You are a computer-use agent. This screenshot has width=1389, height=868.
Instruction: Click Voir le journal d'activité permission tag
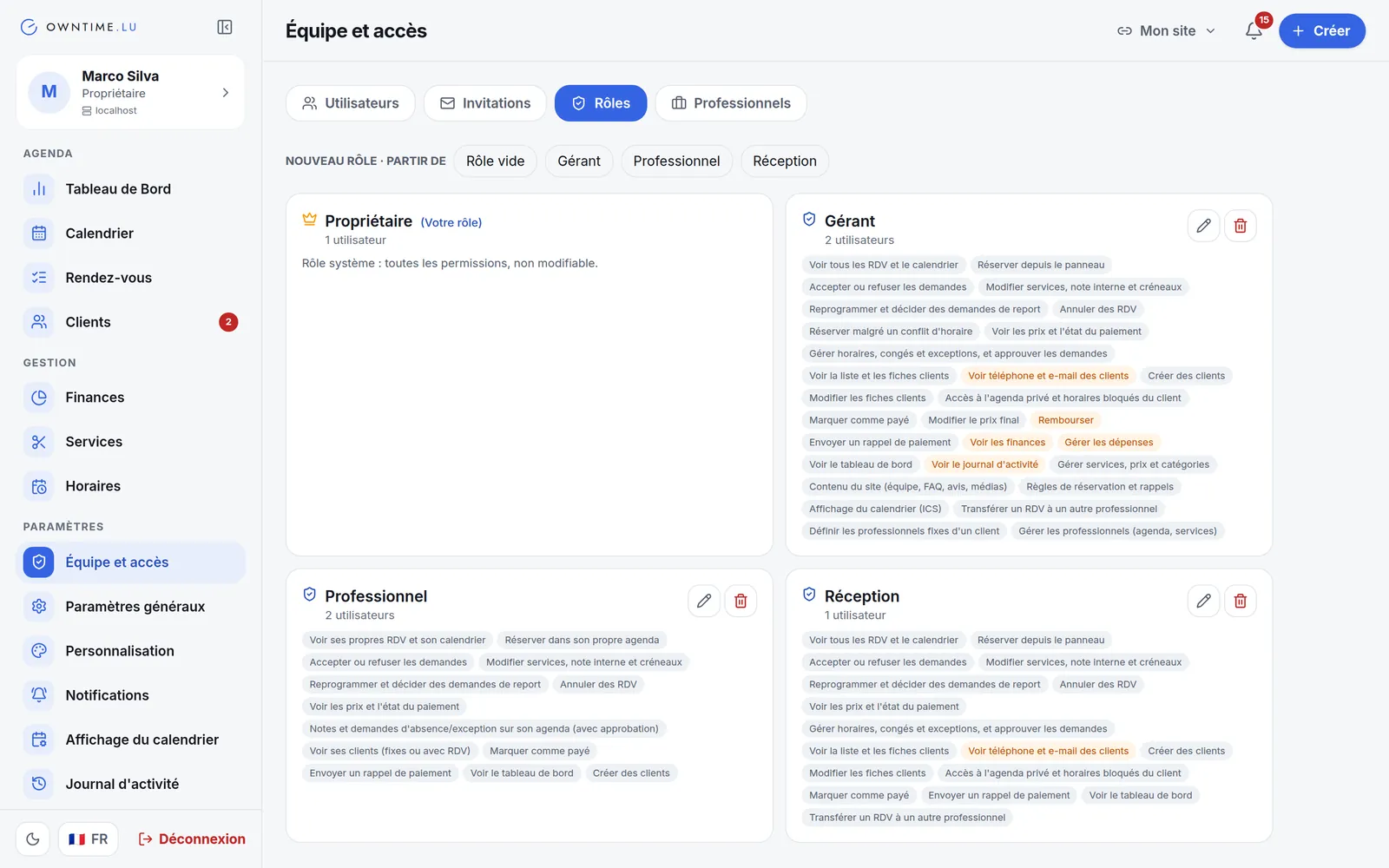pyautogui.click(x=984, y=464)
